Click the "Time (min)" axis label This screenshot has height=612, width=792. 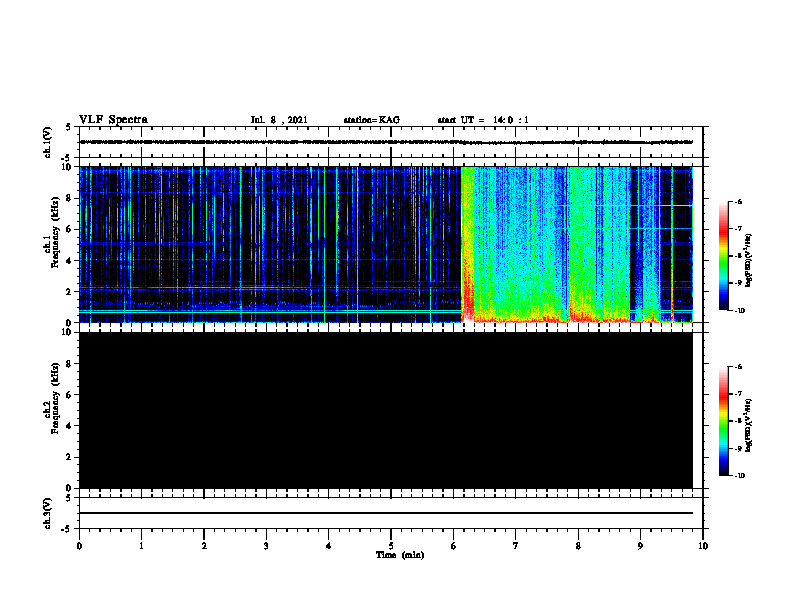[400, 555]
